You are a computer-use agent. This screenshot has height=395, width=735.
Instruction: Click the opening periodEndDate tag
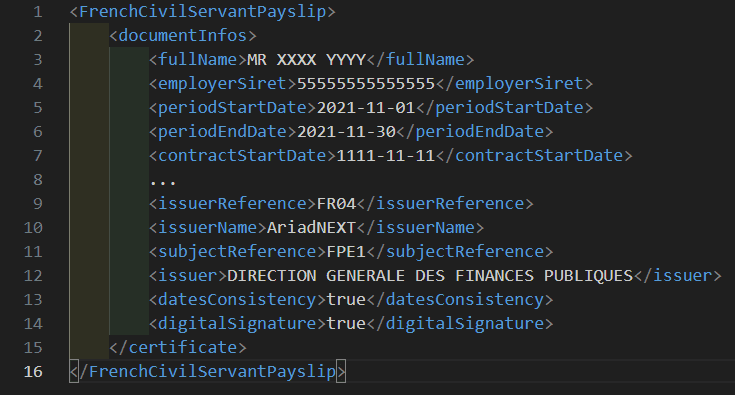click(223, 132)
